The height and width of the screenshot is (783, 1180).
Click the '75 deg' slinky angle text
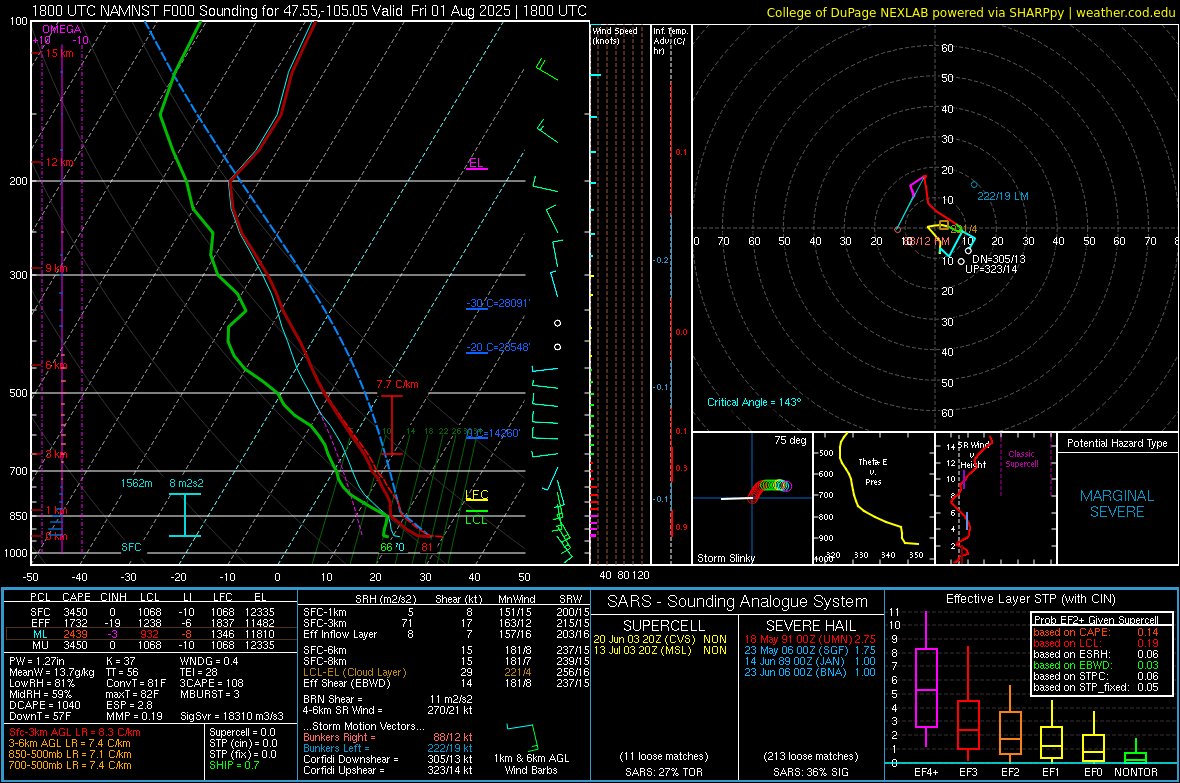pyautogui.click(x=790, y=440)
